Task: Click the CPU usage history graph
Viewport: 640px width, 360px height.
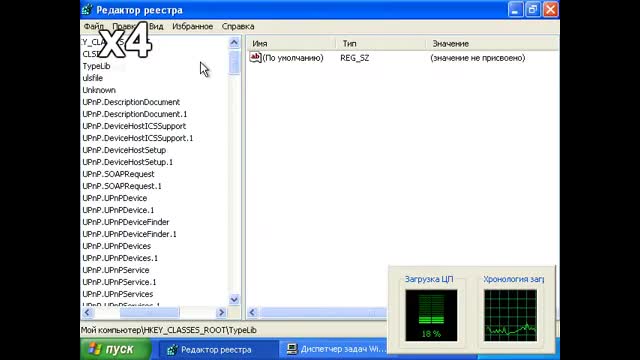Action: (x=510, y=315)
